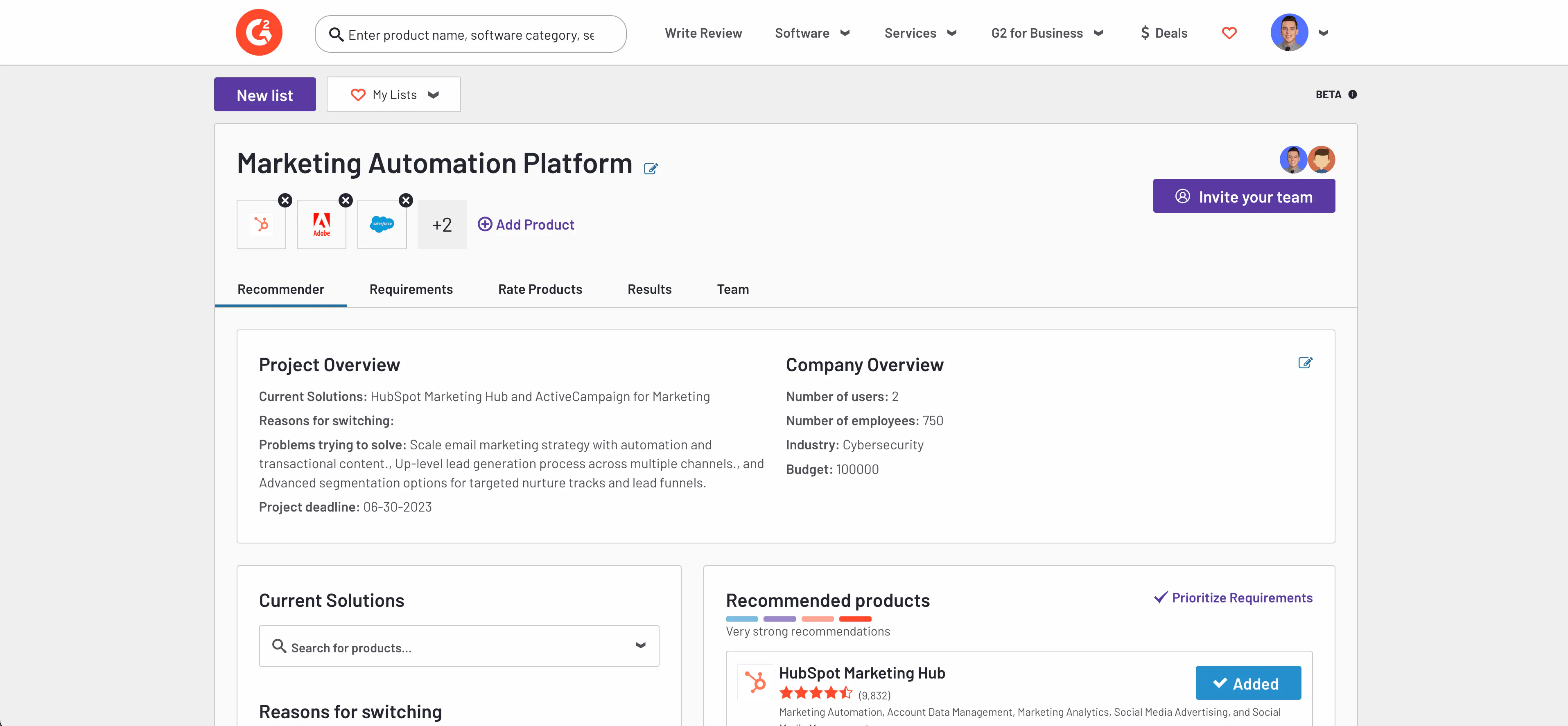Screen dimensions: 1568x726
Task: Expand the Software menu
Action: 812,33
